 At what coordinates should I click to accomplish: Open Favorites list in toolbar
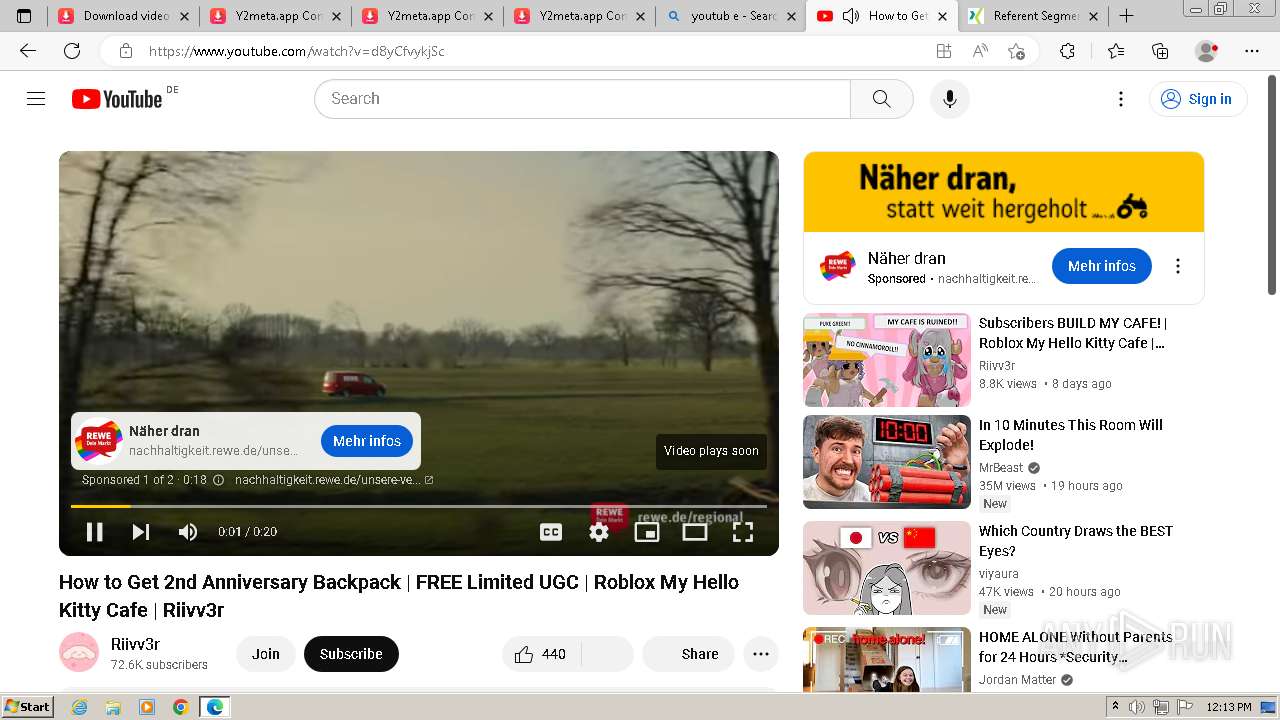pyautogui.click(x=1116, y=51)
